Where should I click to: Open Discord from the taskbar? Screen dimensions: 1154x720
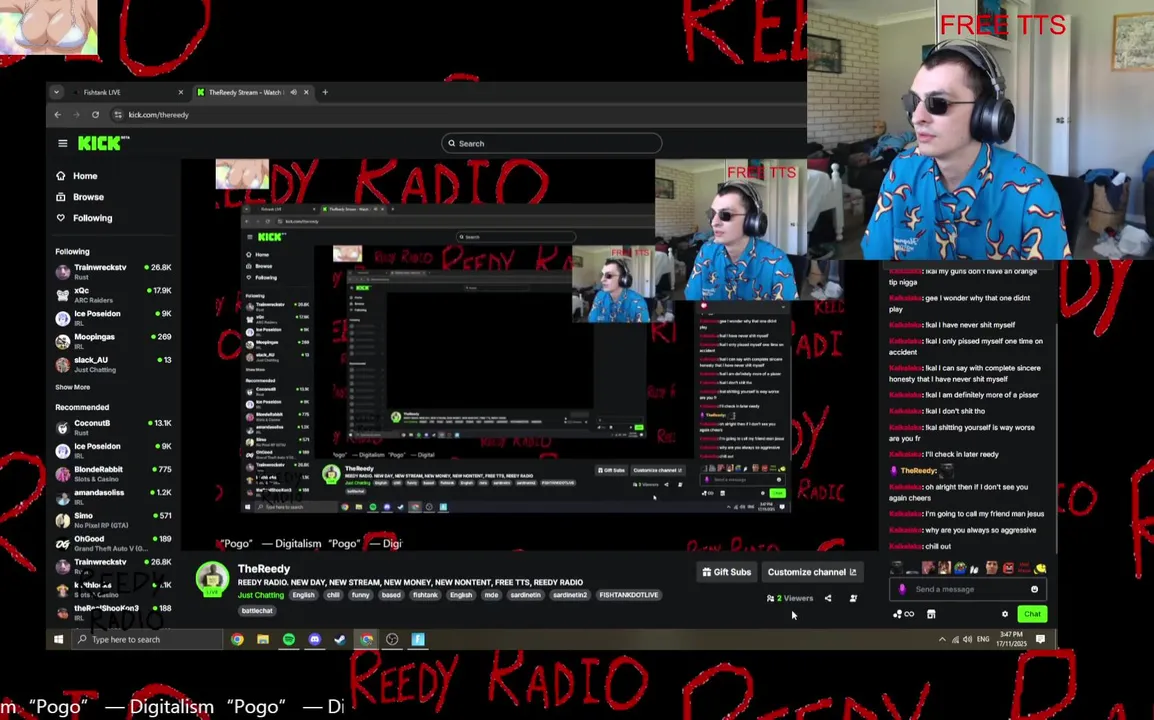click(x=314, y=639)
